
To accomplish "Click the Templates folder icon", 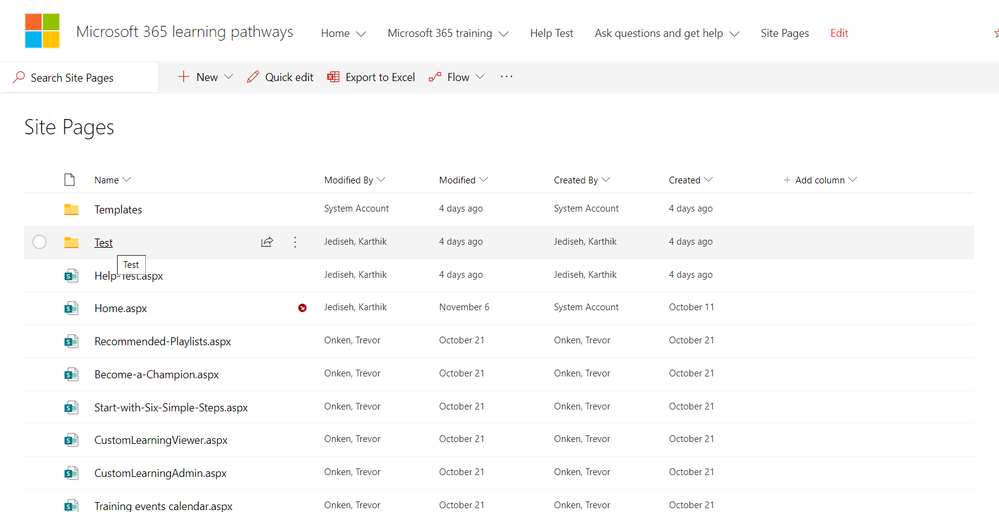I will 71,210.
